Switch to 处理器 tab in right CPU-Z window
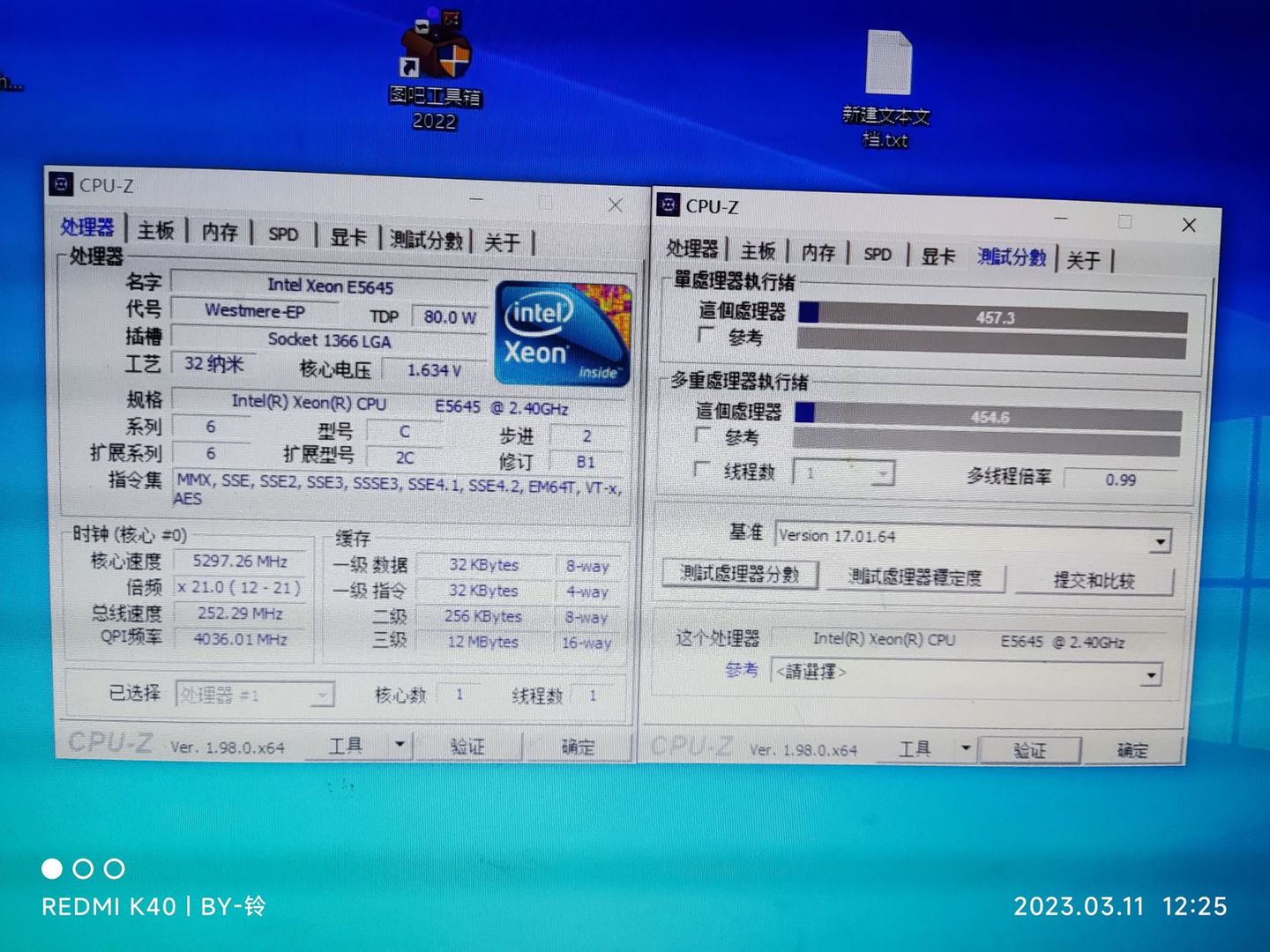This screenshot has height=952, width=1270. pyautogui.click(x=692, y=249)
